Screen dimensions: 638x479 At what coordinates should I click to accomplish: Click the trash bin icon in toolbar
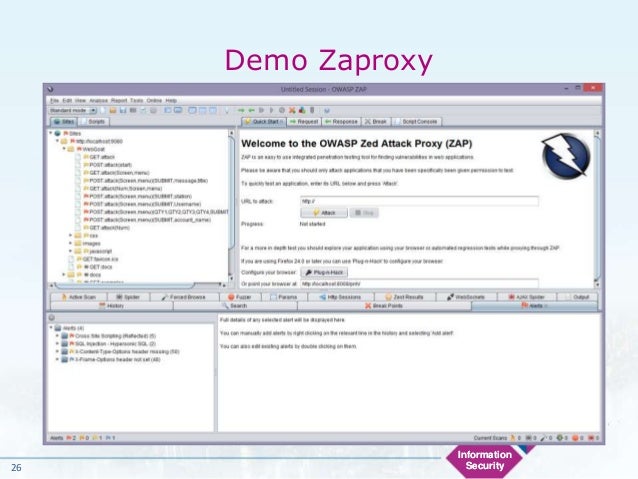312,110
